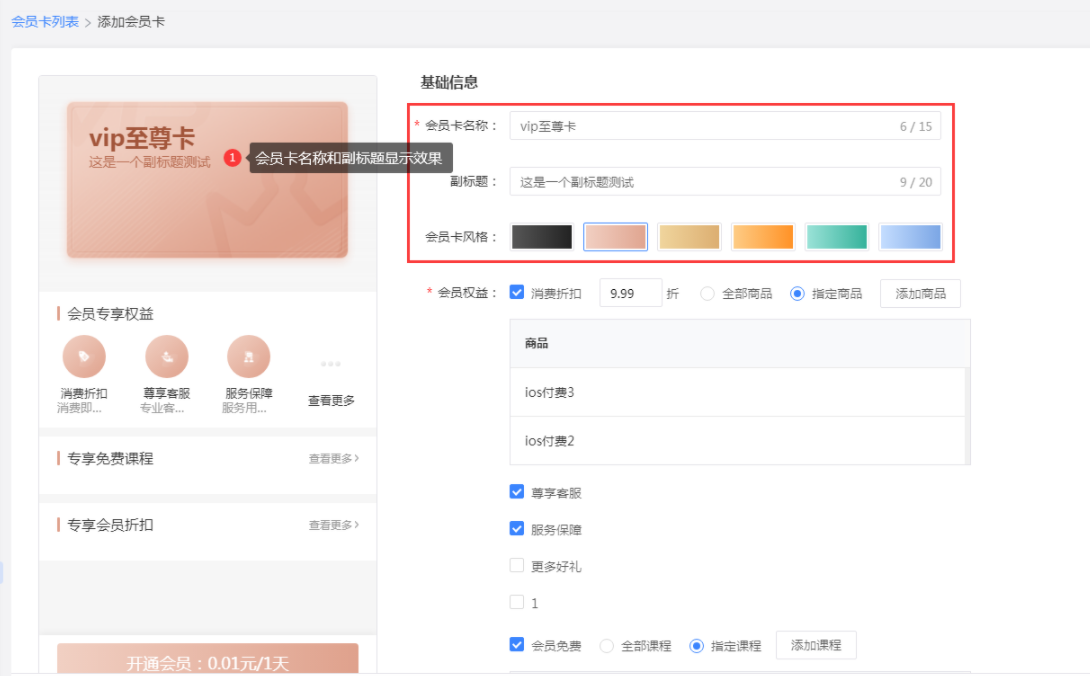This screenshot has height=676, width=1090.
Task: Click the 会员专享权益 section title
Action: click(110, 314)
